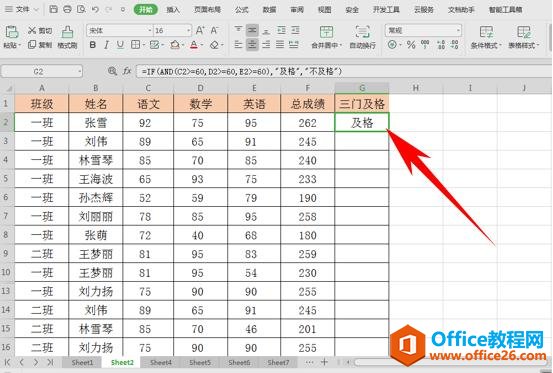Switch to the 页面布局 ribbon tab

[x=207, y=10]
